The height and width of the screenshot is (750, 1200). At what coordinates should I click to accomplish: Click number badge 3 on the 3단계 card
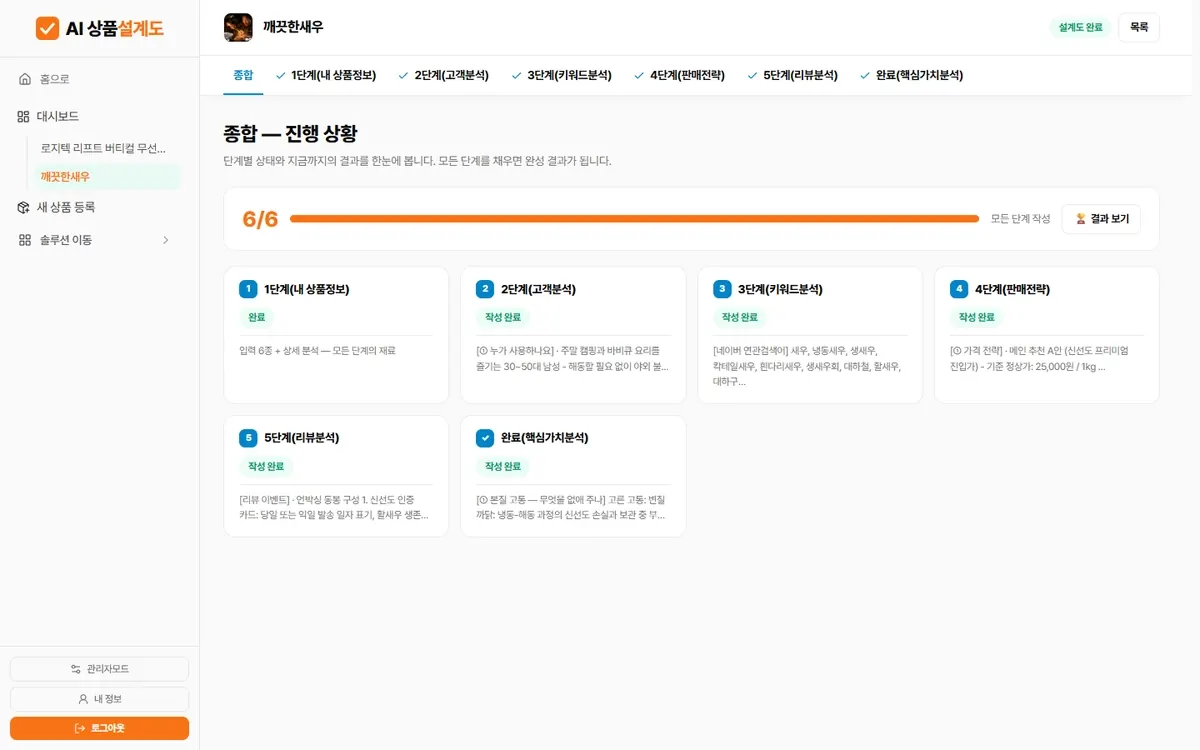point(722,289)
